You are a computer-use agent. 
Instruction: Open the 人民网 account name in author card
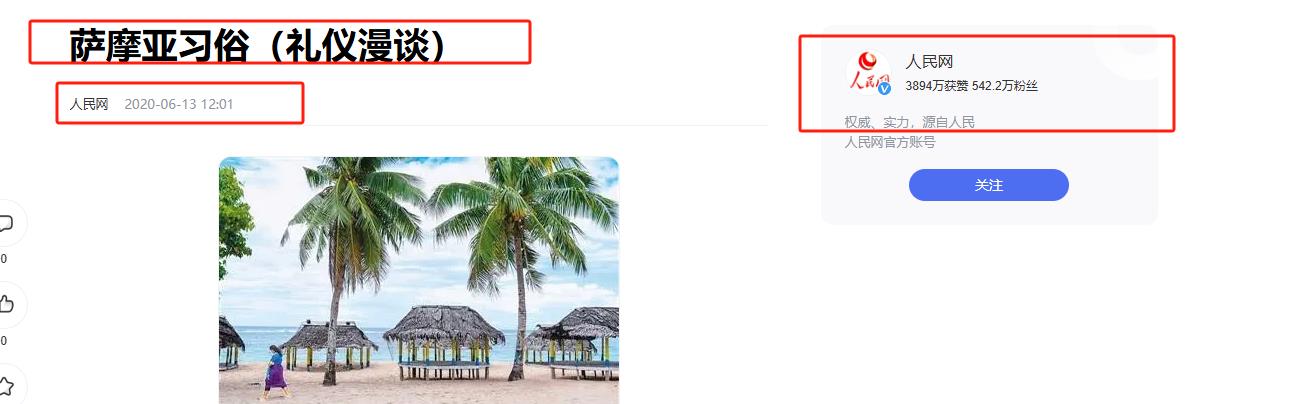(929, 62)
